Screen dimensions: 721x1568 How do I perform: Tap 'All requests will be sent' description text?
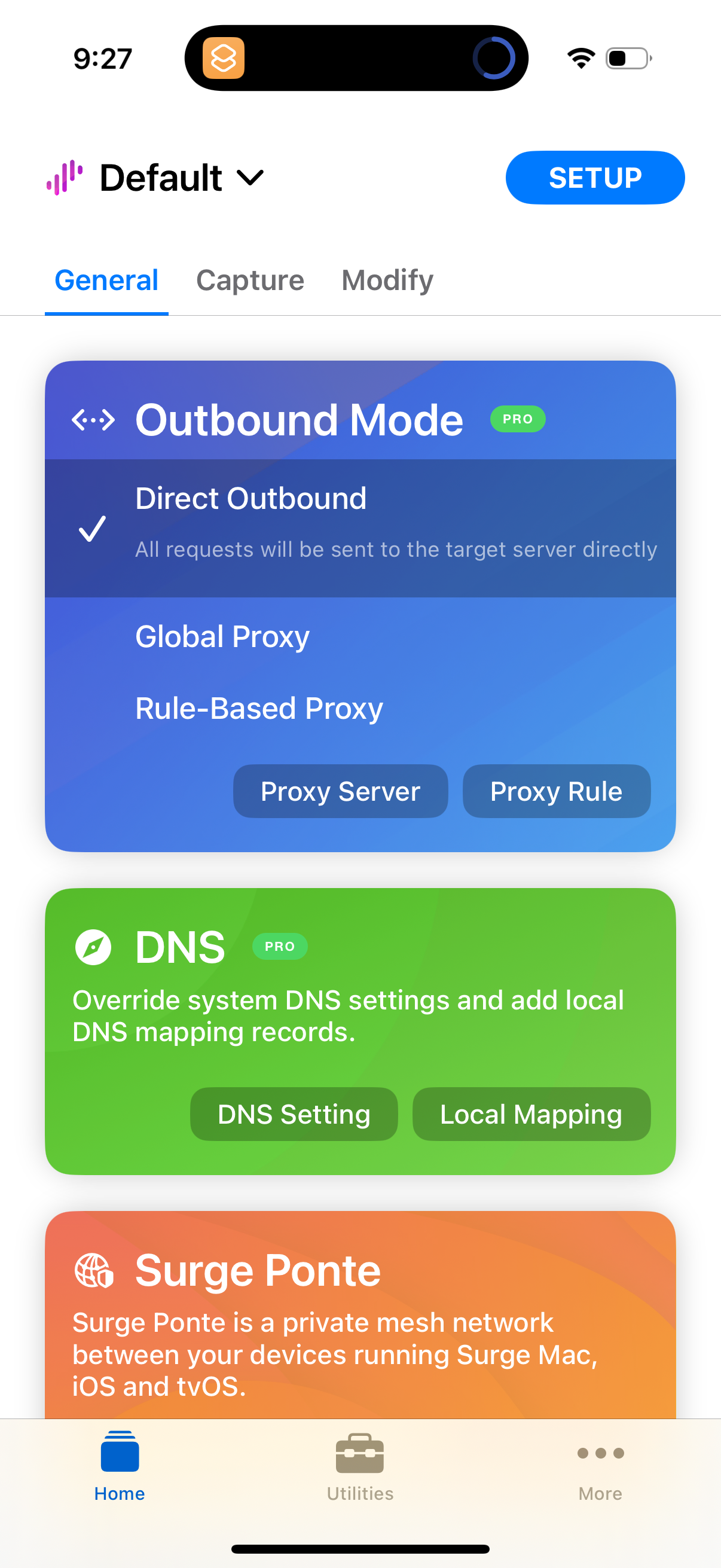396,549
